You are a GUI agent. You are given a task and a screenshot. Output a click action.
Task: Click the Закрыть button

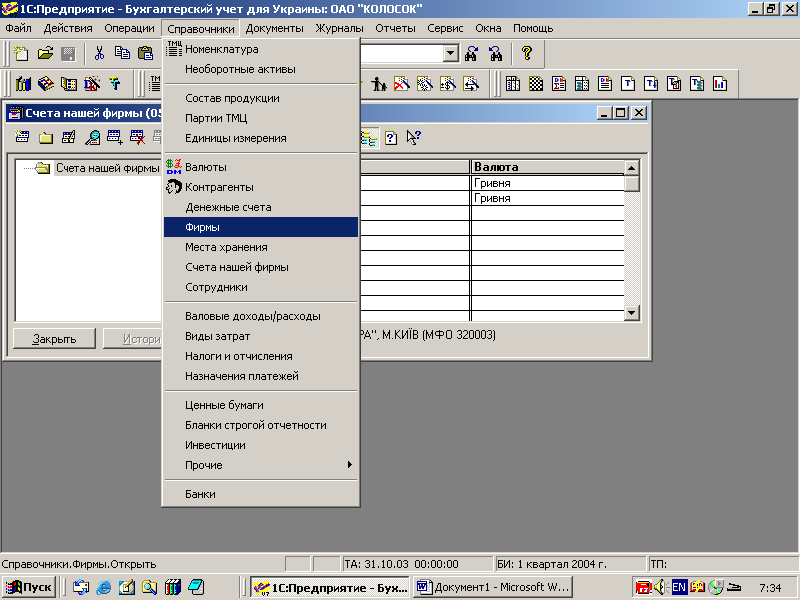(54, 339)
